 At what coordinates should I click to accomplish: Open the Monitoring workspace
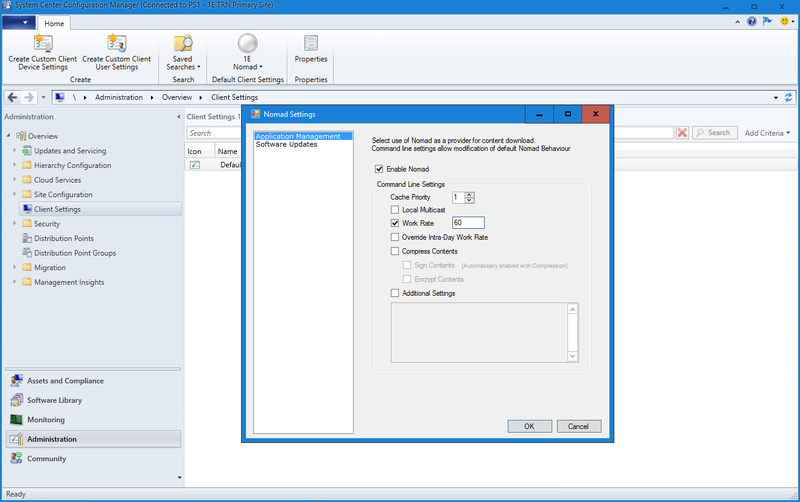(45, 420)
